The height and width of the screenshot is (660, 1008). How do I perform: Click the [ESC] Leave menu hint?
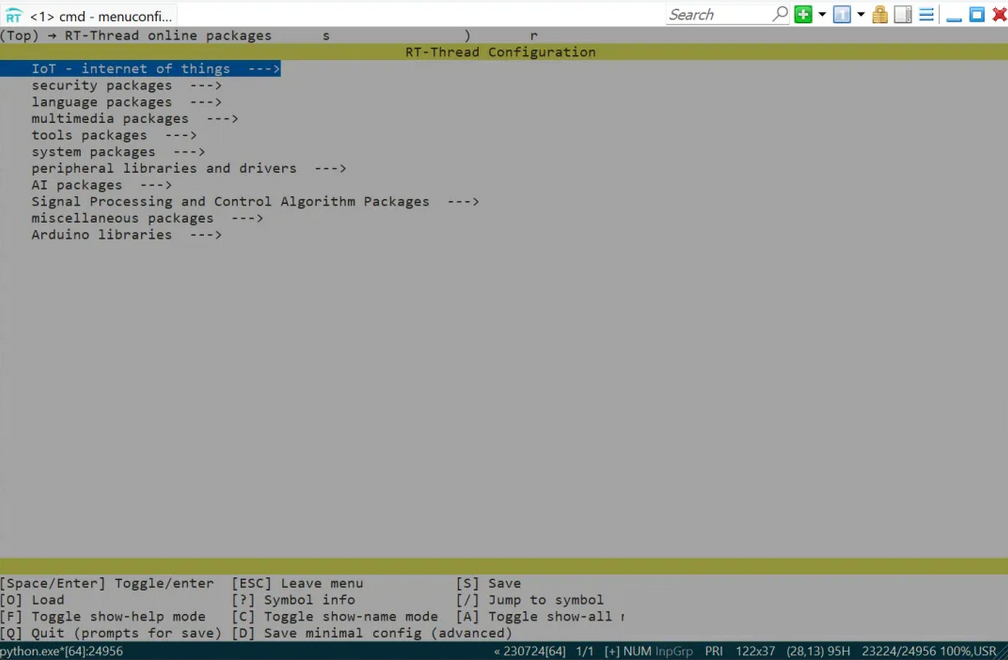pyautogui.click(x=297, y=584)
